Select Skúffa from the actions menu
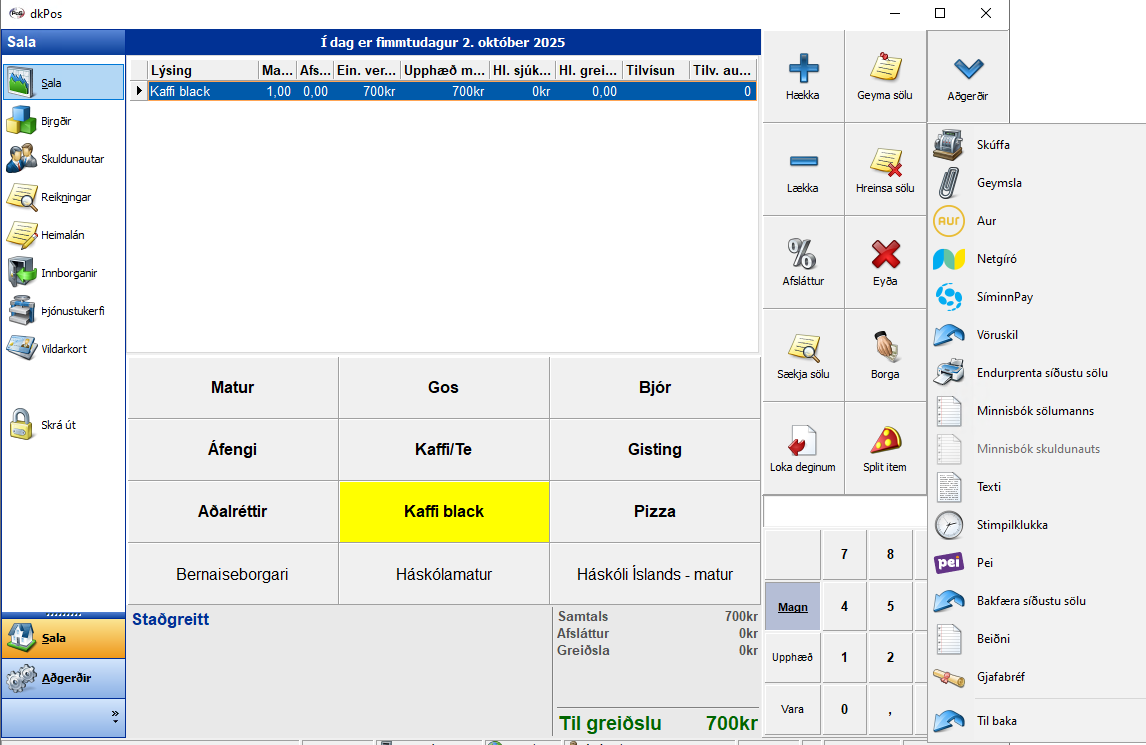 pos(992,145)
